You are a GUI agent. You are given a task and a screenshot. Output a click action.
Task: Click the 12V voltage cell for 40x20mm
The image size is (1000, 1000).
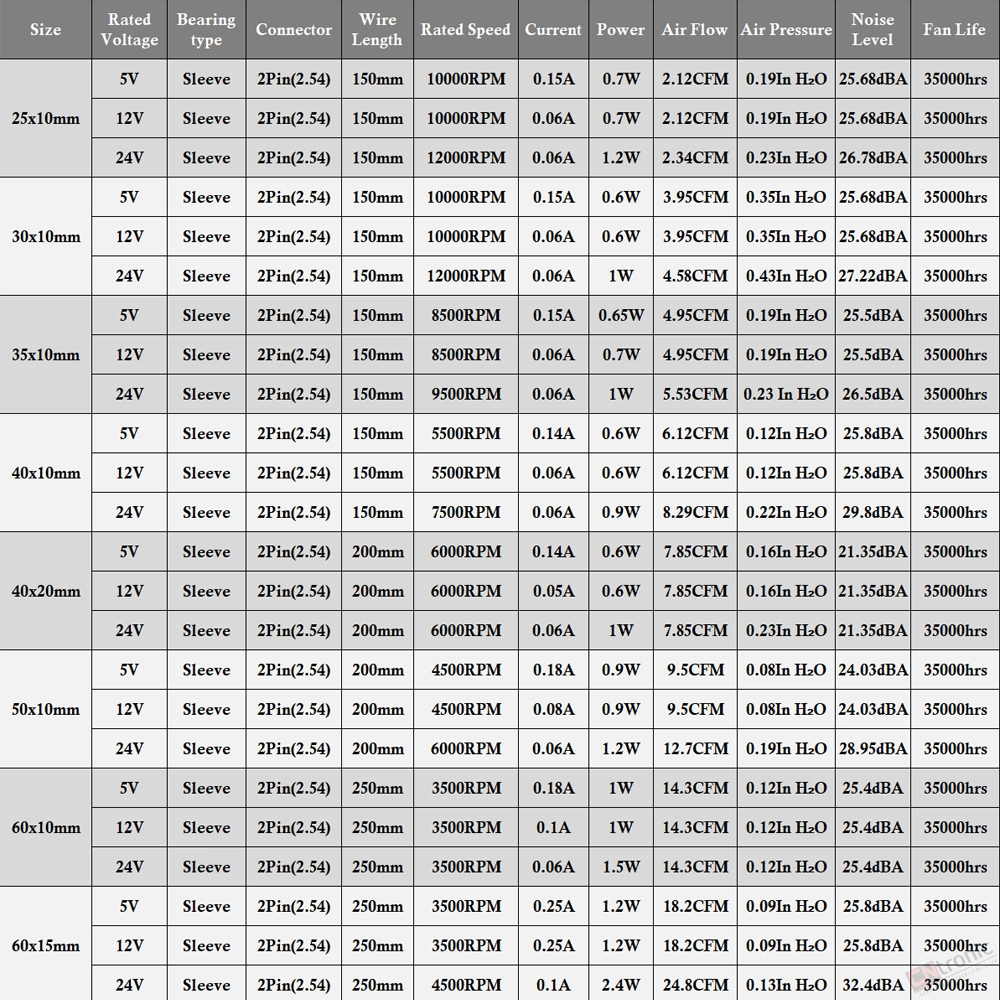129,591
